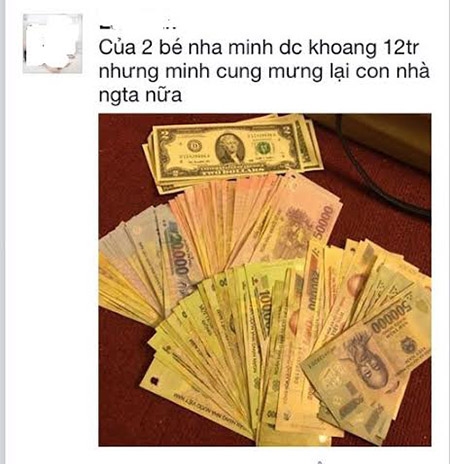Screen dimensions: 450x464
Task: Click the last text line "ngta nữa"
Action: point(140,95)
